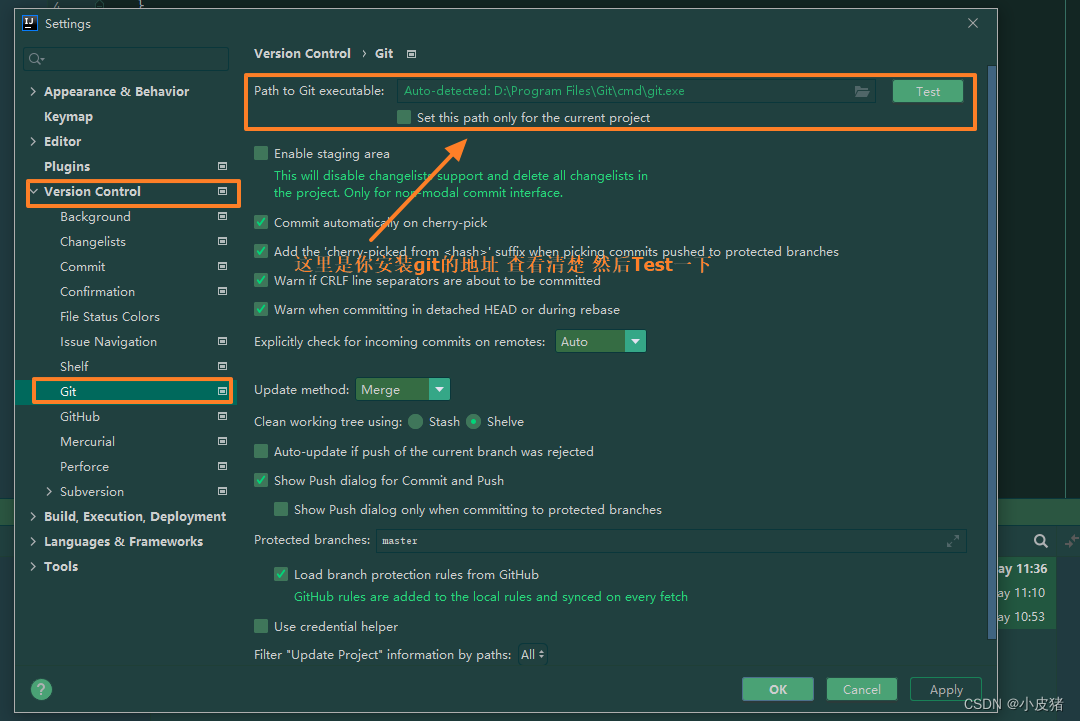The image size is (1080, 721).
Task: Click the expand icon in Protected branches field
Action: pos(953,541)
